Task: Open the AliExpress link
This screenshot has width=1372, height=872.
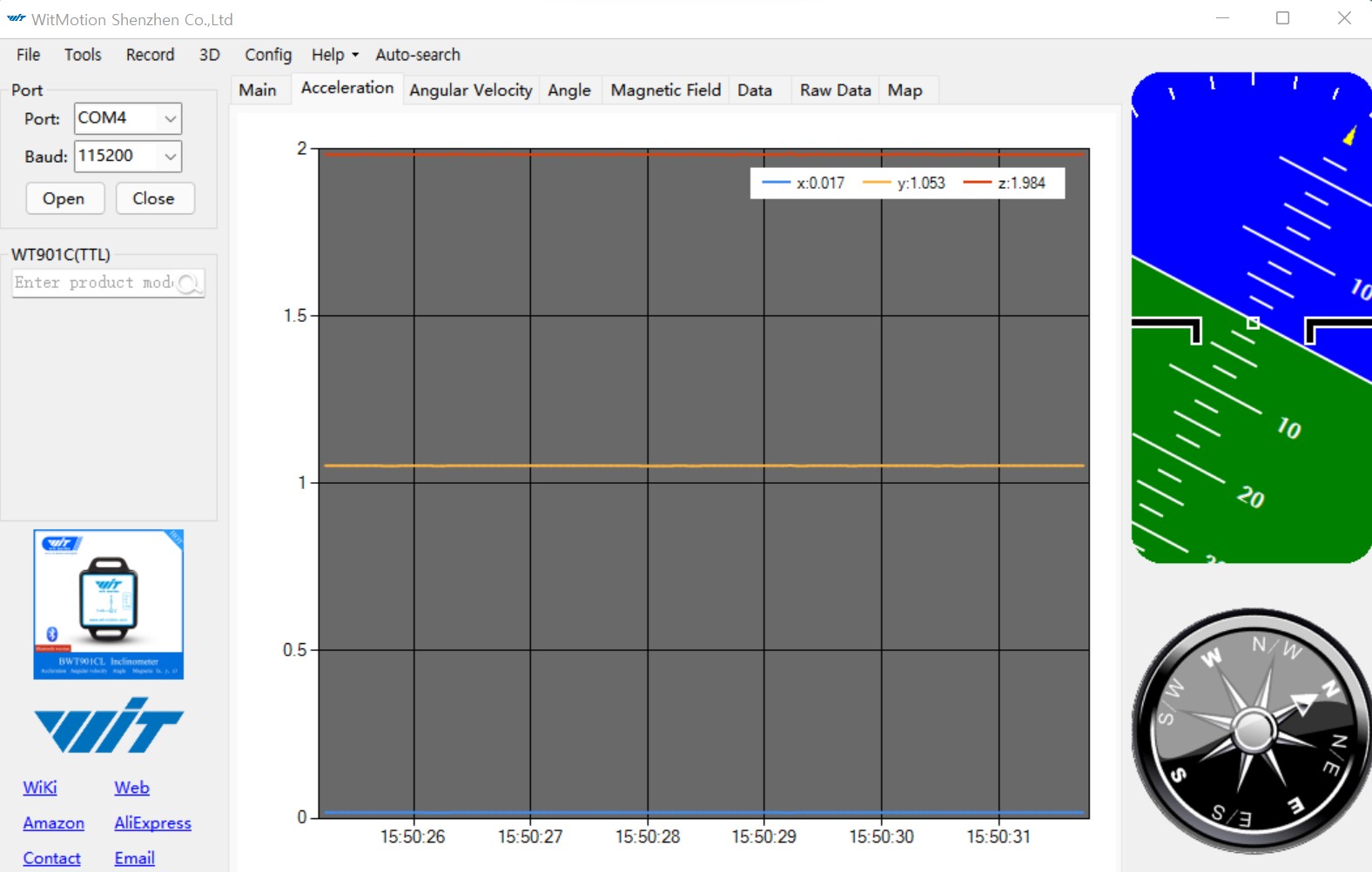Action: pos(152,823)
